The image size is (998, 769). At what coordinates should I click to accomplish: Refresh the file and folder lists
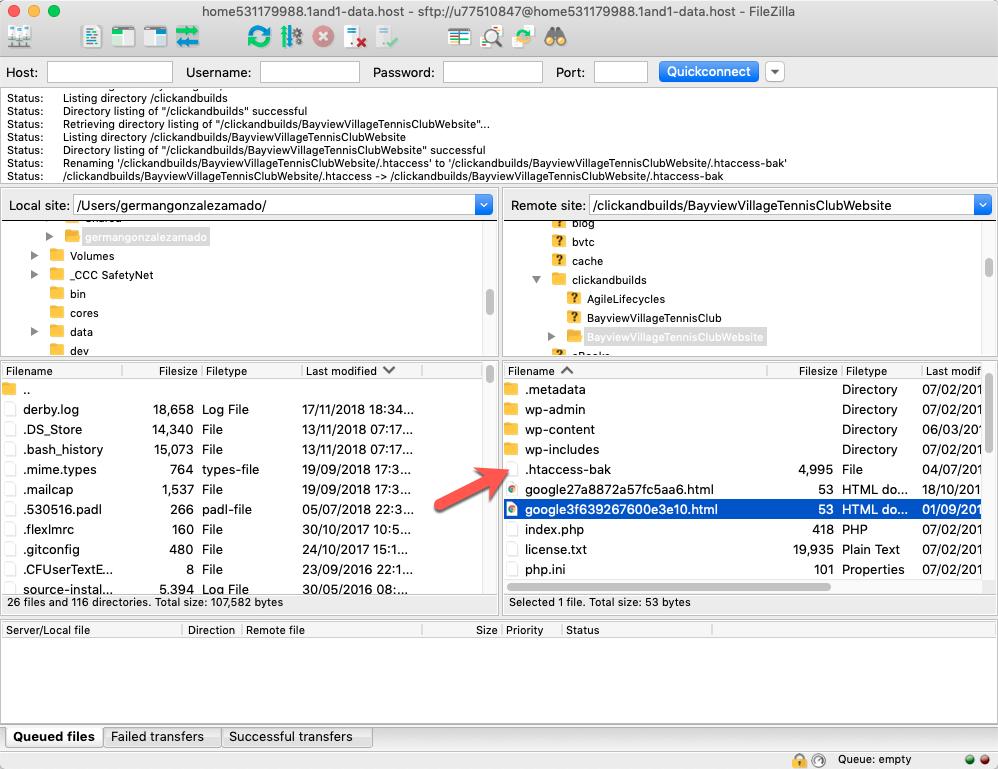click(x=259, y=37)
